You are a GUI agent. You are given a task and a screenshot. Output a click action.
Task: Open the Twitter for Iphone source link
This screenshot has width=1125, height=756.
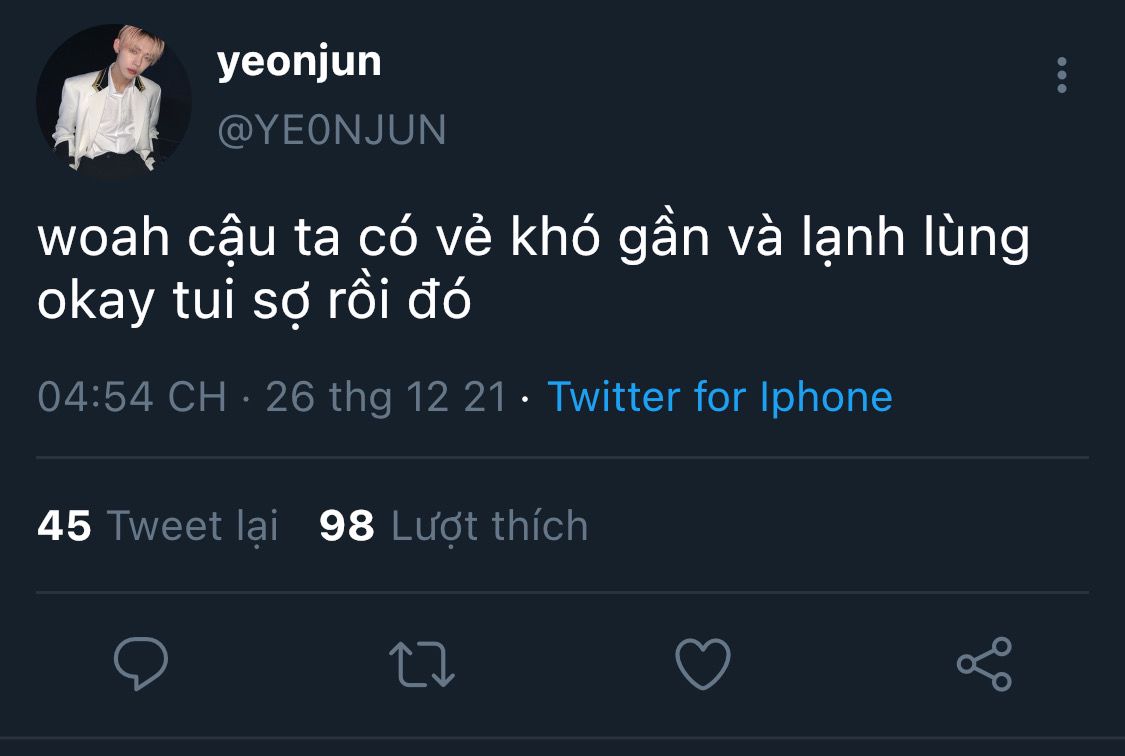(x=720, y=397)
